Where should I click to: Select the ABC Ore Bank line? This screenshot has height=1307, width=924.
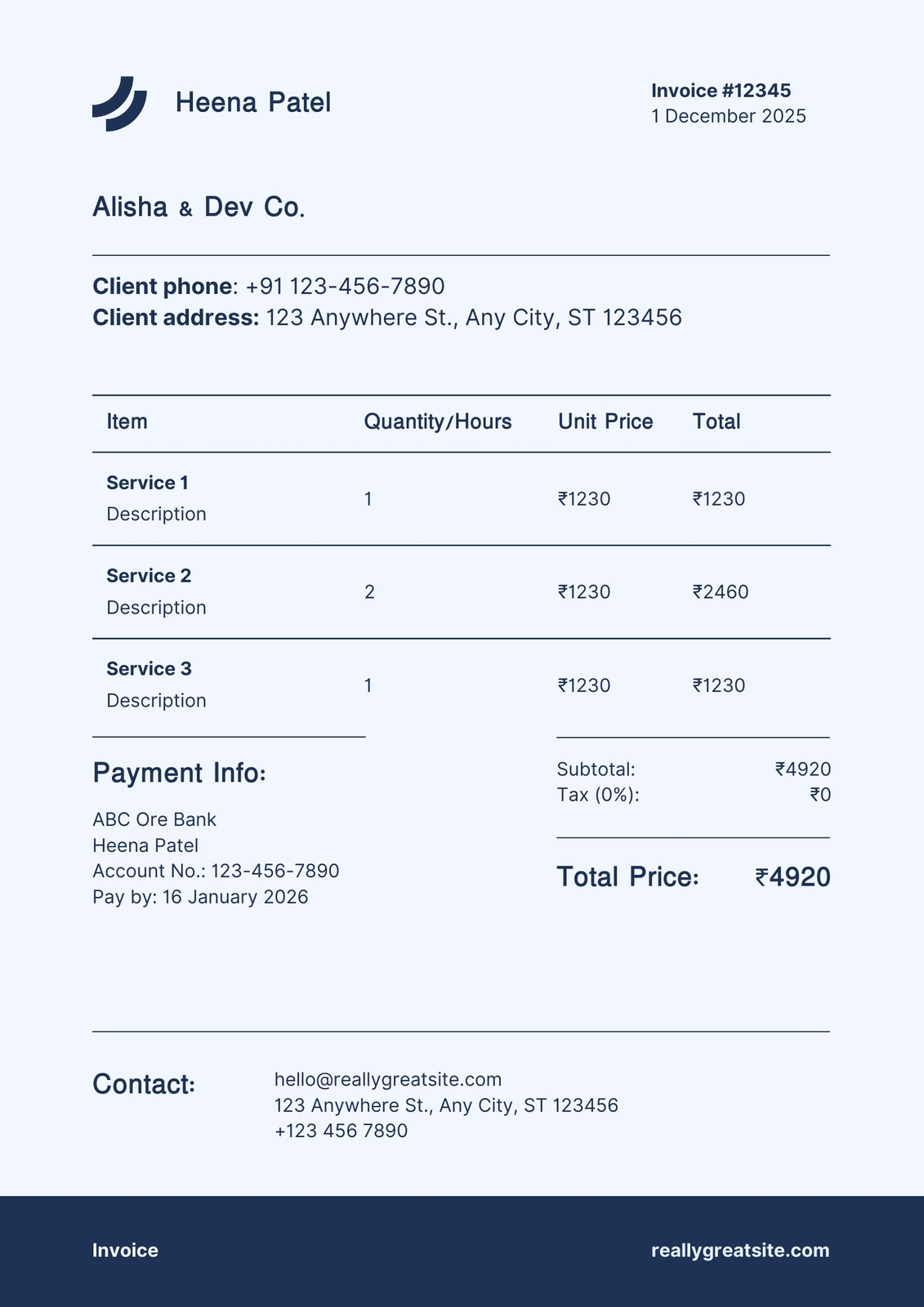point(154,819)
